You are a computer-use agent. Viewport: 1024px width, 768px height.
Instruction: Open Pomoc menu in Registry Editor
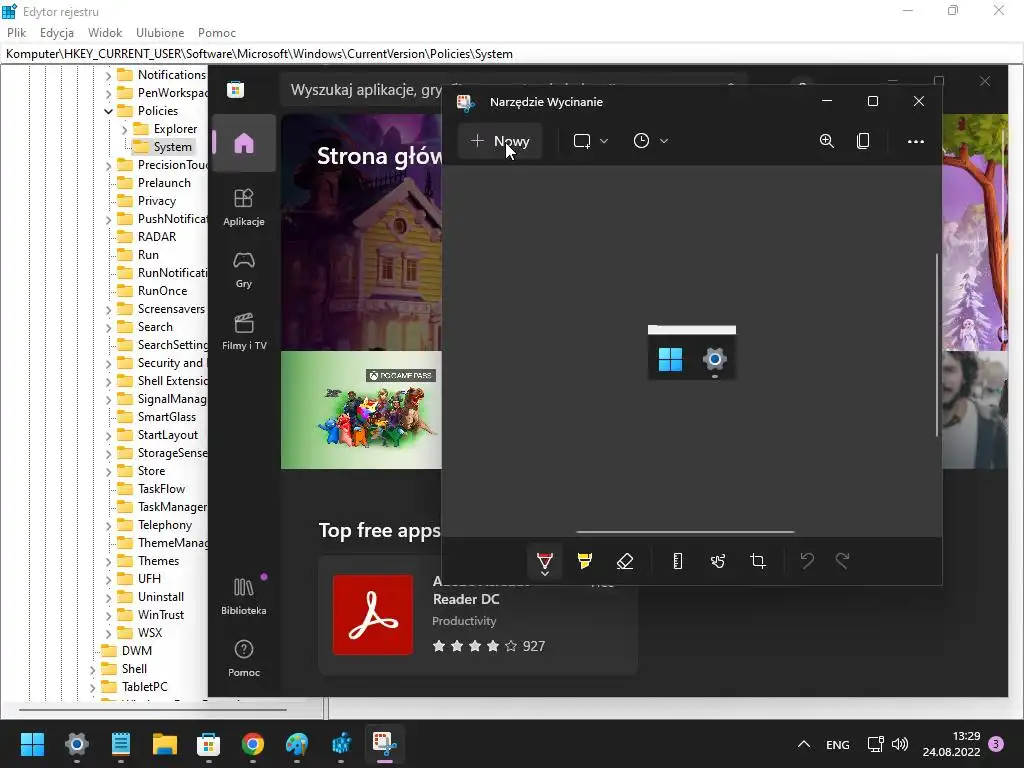pyautogui.click(x=217, y=33)
